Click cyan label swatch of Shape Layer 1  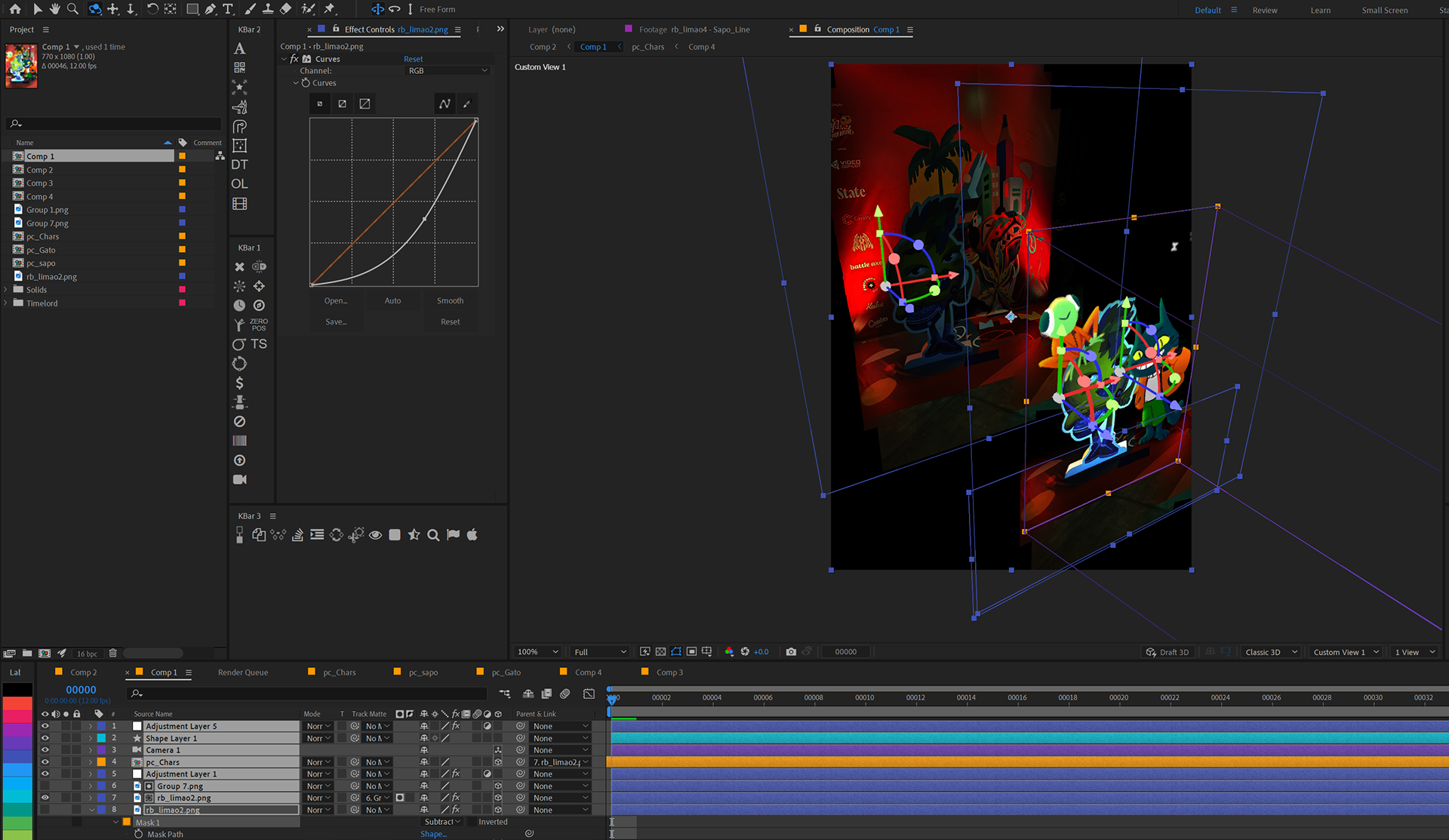(x=101, y=738)
